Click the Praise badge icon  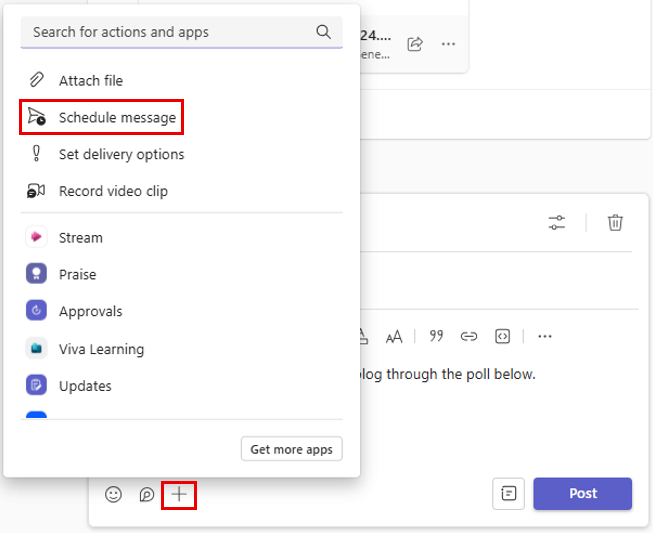click(36, 274)
